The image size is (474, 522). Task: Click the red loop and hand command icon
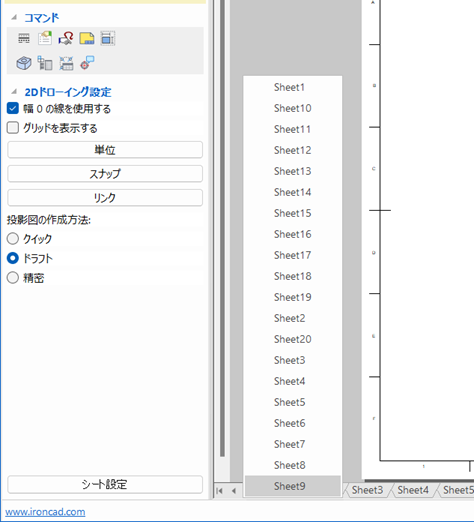[66, 38]
